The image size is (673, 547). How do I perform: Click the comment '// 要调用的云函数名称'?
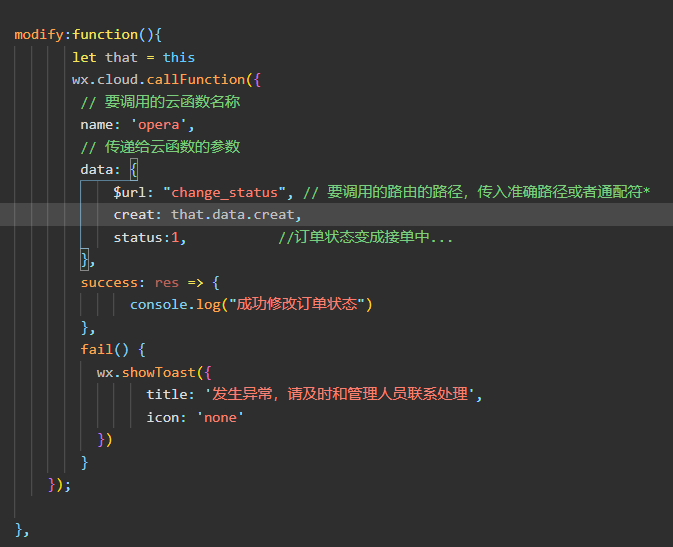pyautogui.click(x=161, y=102)
